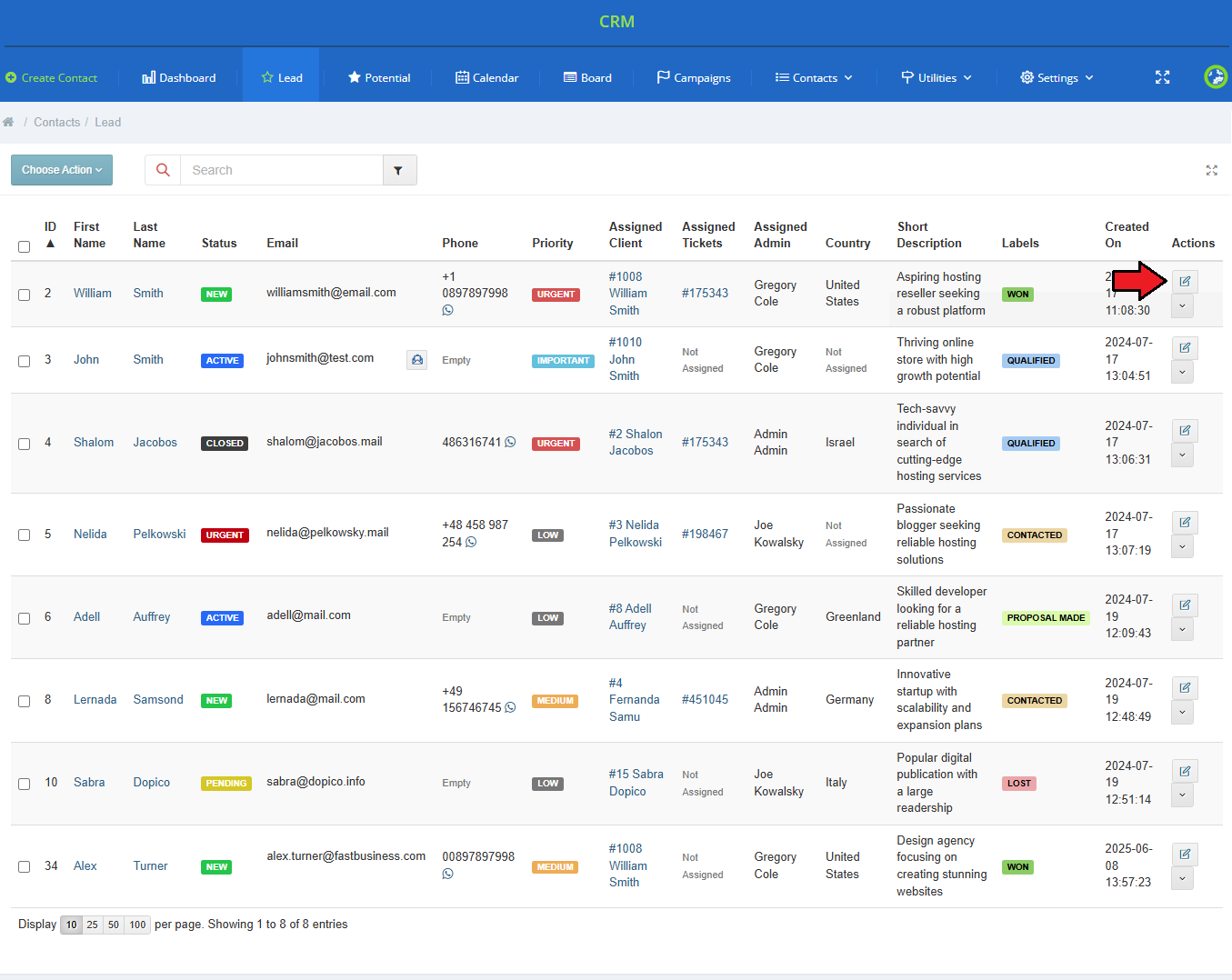The width and height of the screenshot is (1232, 980).
Task: Open the Campaigns menu item
Action: click(x=694, y=77)
